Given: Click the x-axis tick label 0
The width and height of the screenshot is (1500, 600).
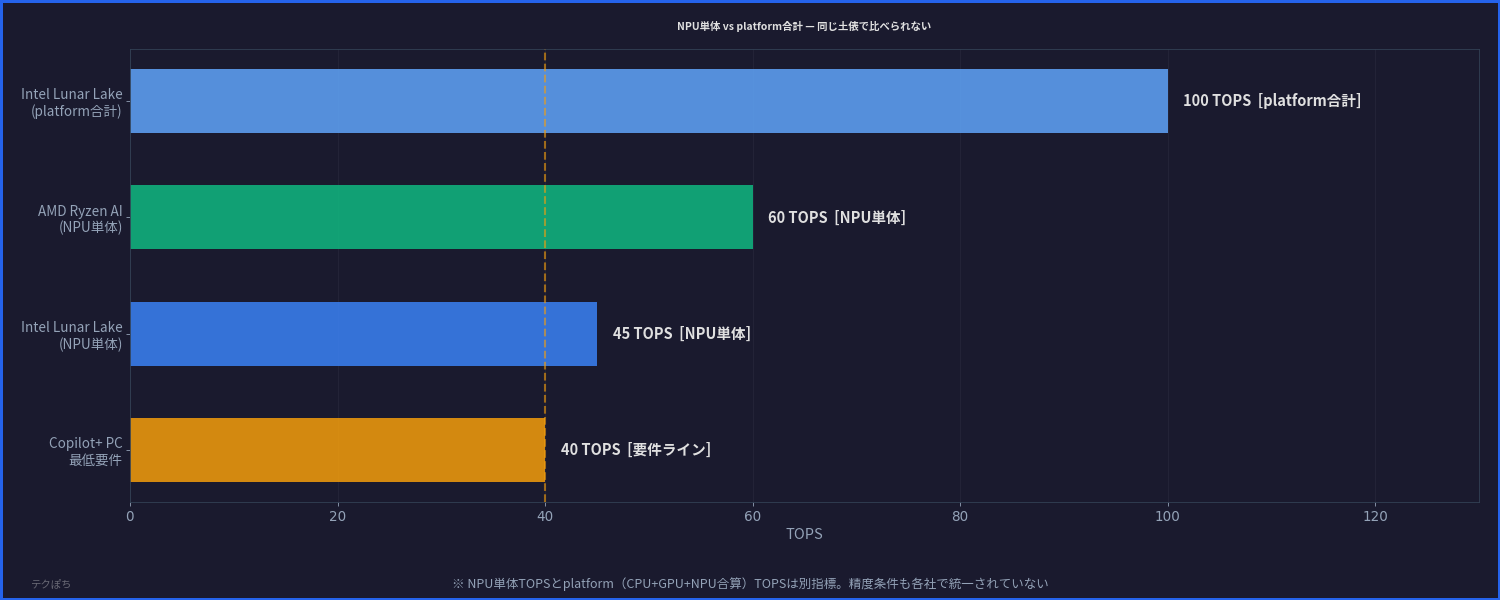Looking at the screenshot, I should click(130, 516).
